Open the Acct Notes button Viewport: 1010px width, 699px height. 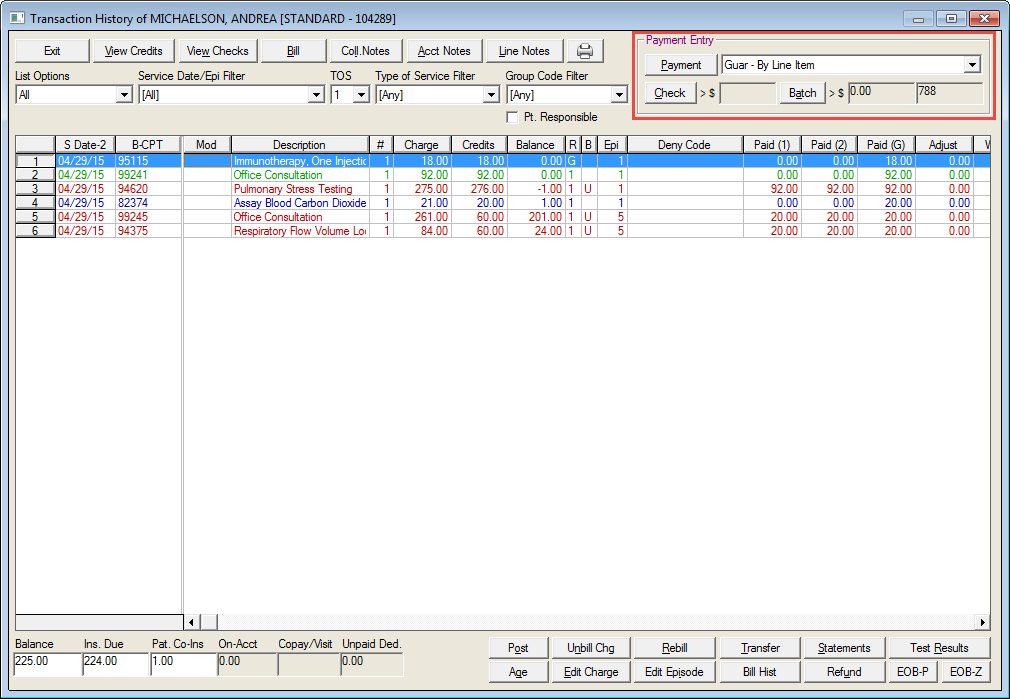[444, 51]
